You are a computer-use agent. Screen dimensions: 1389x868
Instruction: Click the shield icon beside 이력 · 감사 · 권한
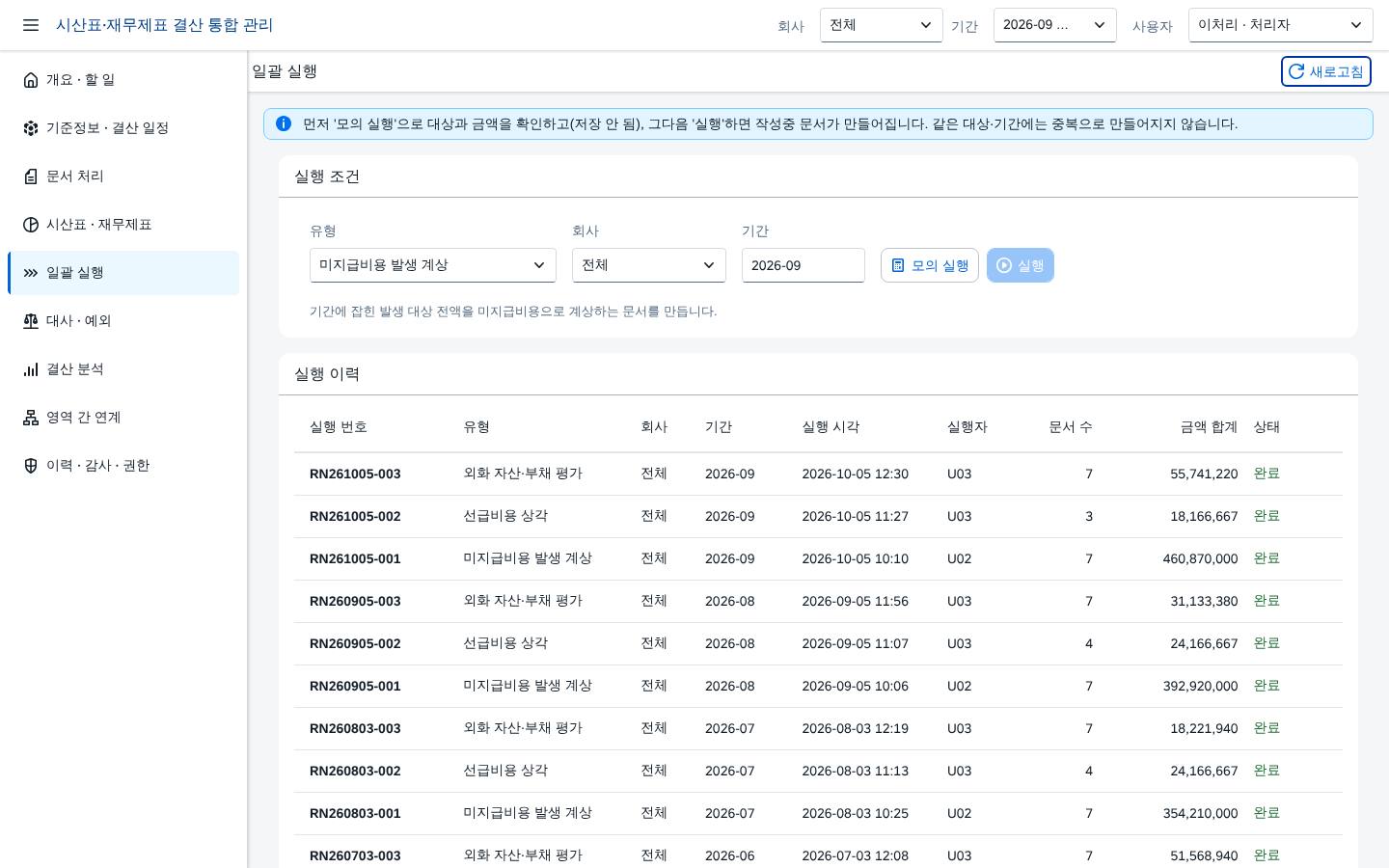click(x=31, y=466)
